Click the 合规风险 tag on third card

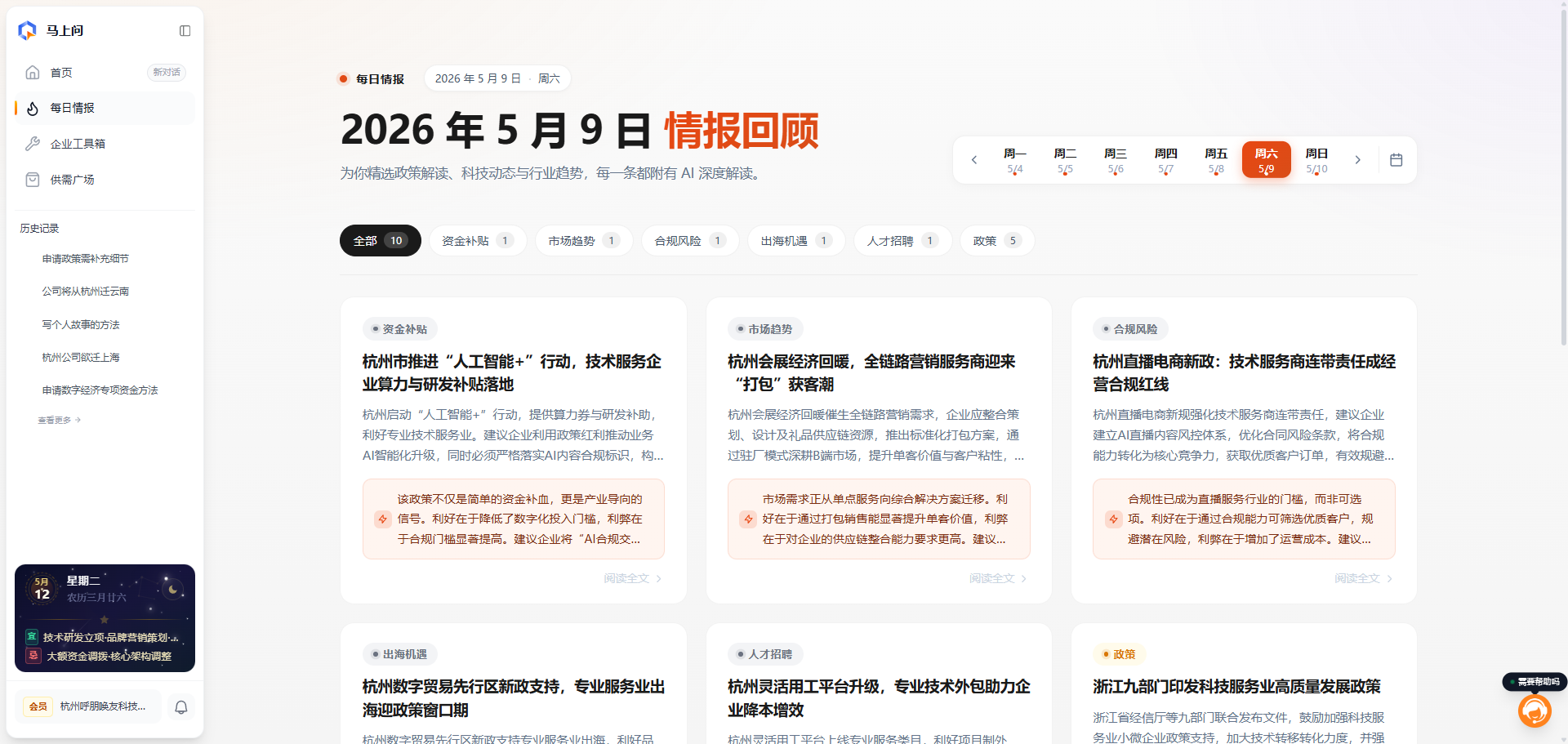[x=1130, y=329]
